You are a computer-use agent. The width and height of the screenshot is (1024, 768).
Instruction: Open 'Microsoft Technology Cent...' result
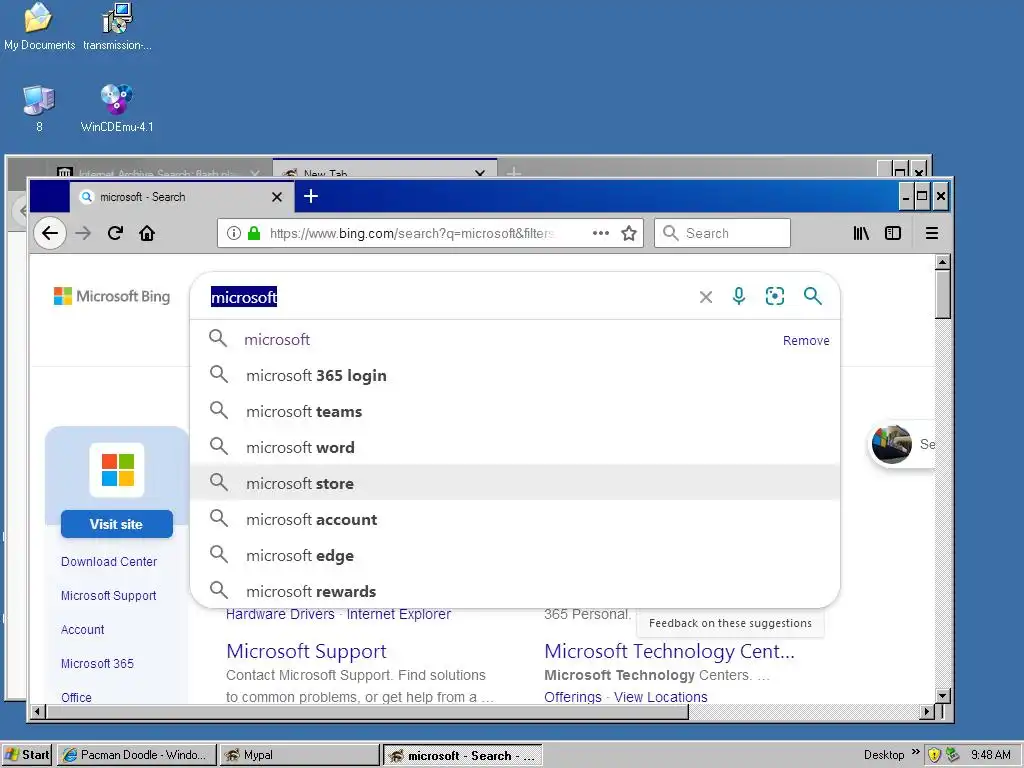pos(669,651)
